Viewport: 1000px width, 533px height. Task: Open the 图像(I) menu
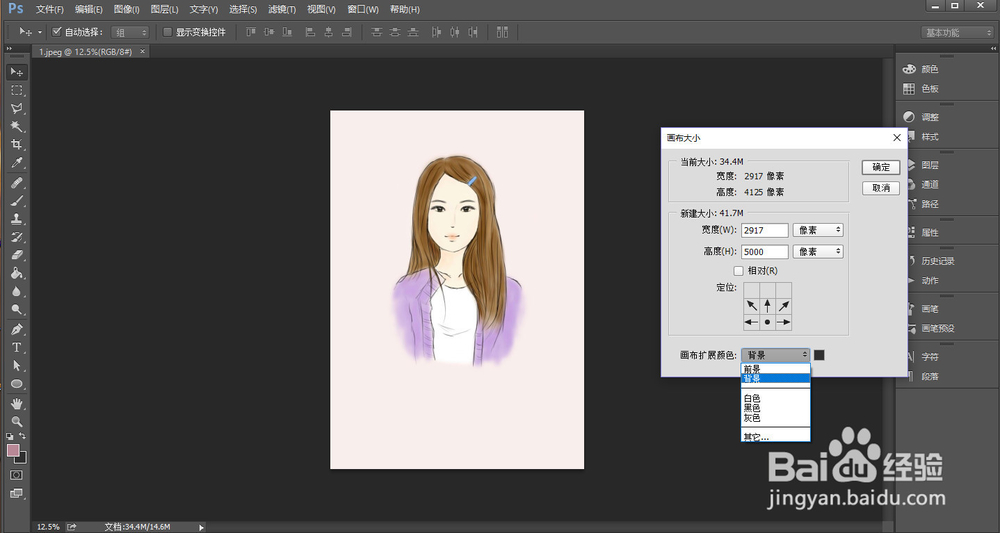coord(127,9)
